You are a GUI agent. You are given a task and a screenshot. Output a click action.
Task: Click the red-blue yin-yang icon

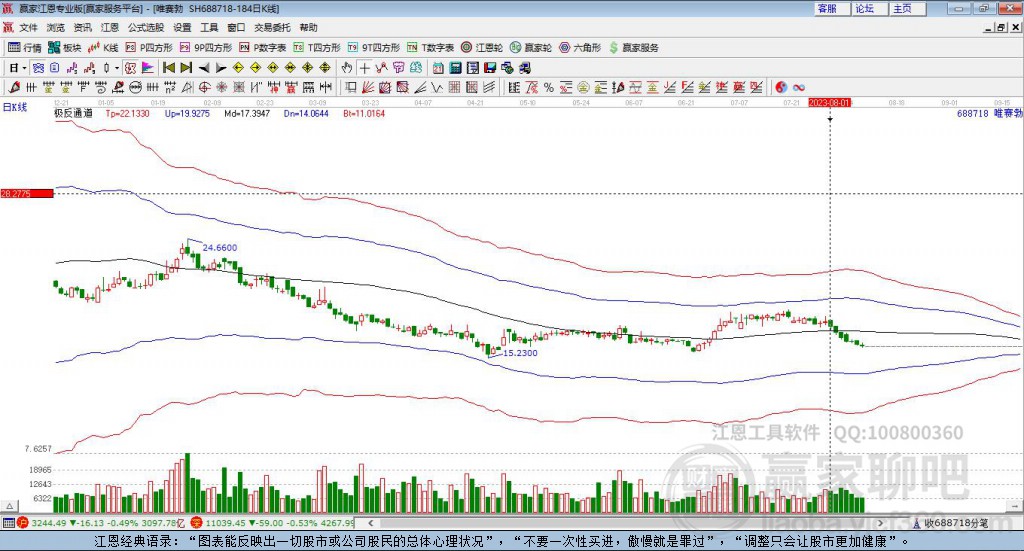[x=781, y=87]
